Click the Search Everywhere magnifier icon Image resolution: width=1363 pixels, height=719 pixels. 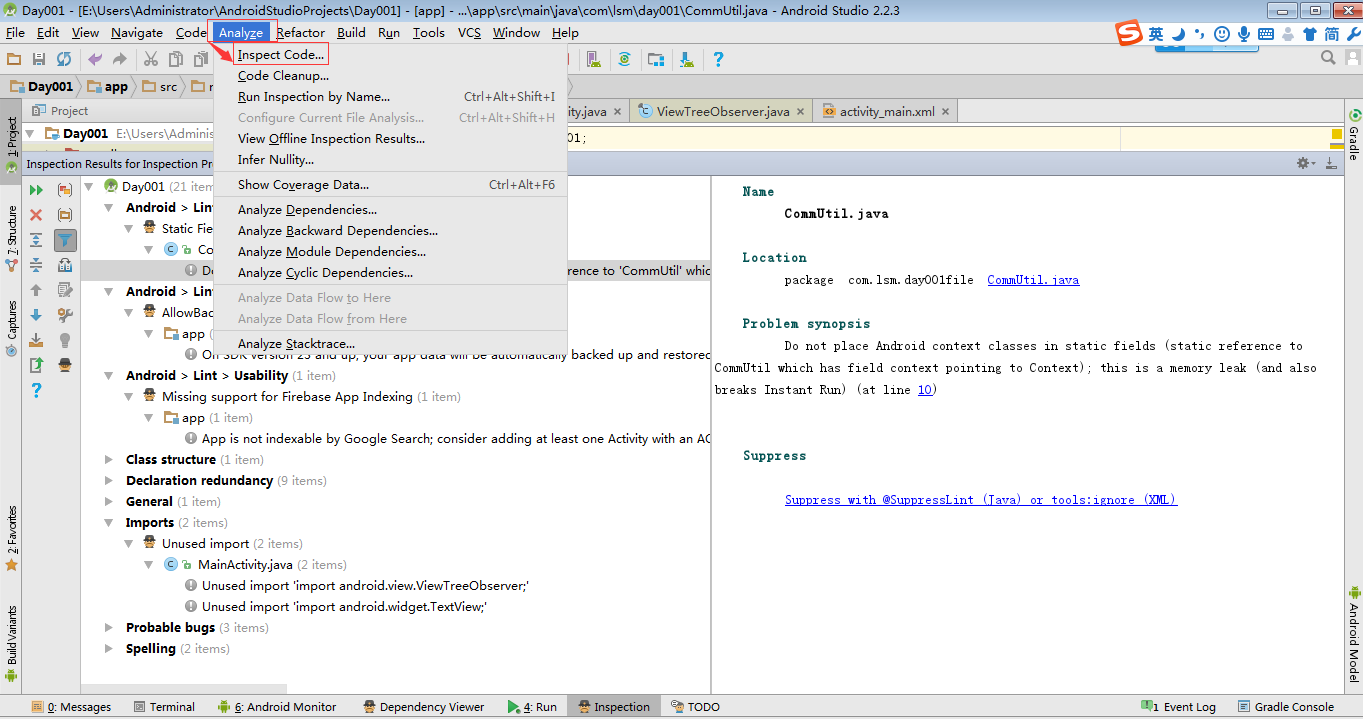(1329, 59)
